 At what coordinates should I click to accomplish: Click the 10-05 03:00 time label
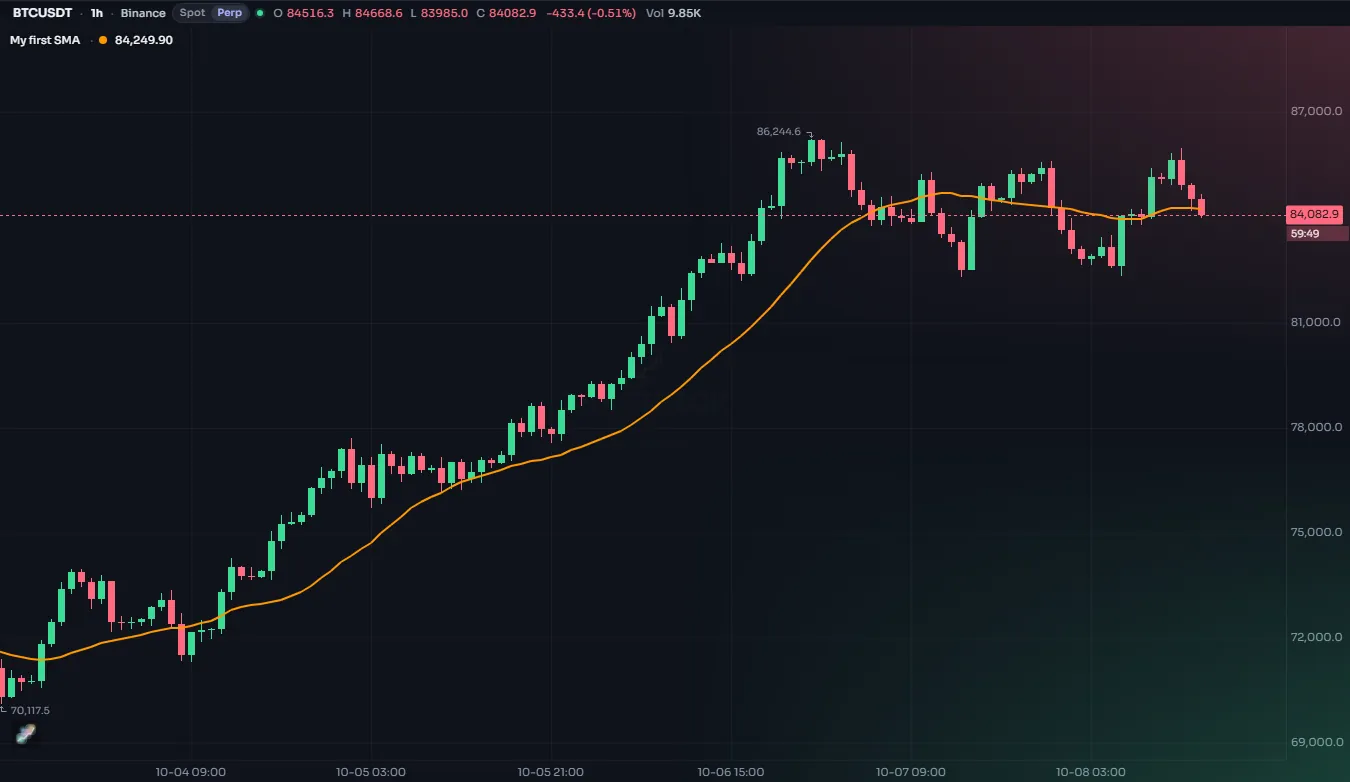(370, 772)
